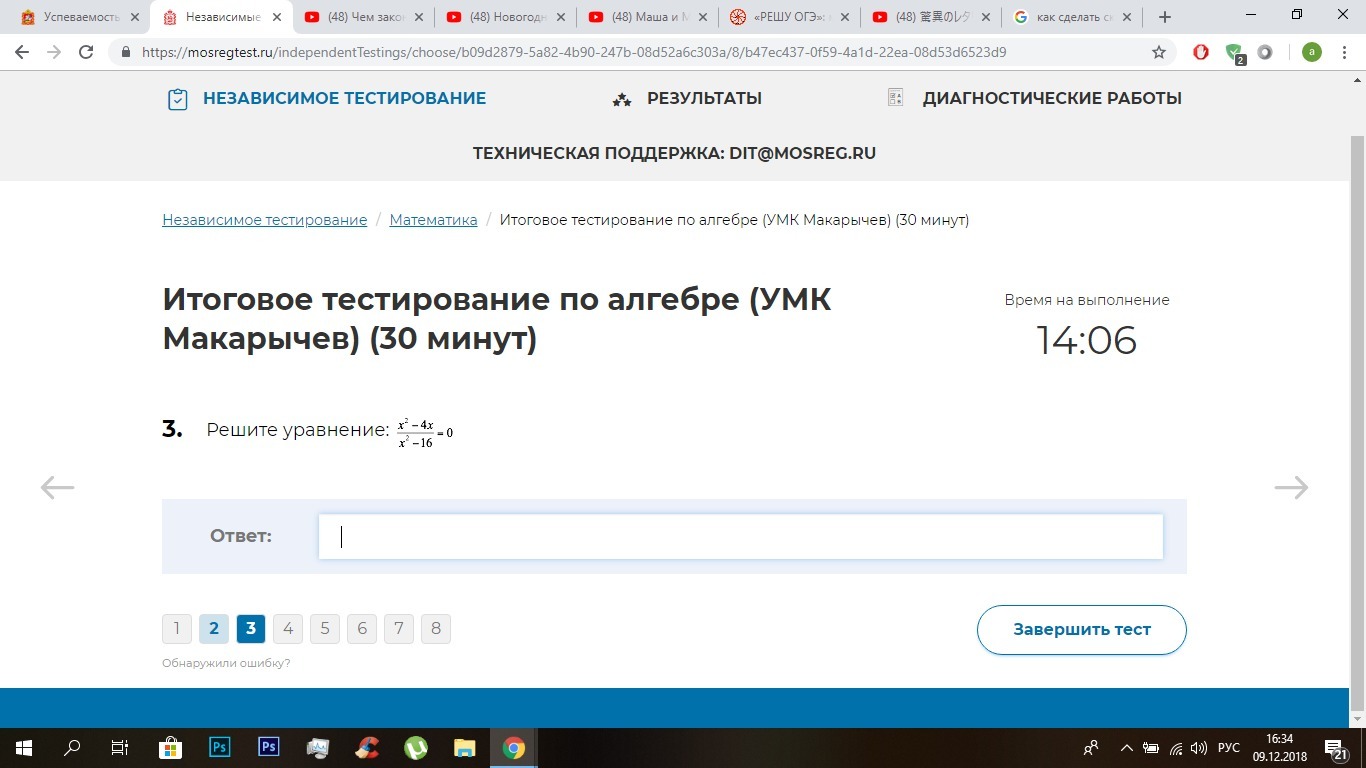Click Завершить тест button
The image size is (1366, 768).
1082,630
